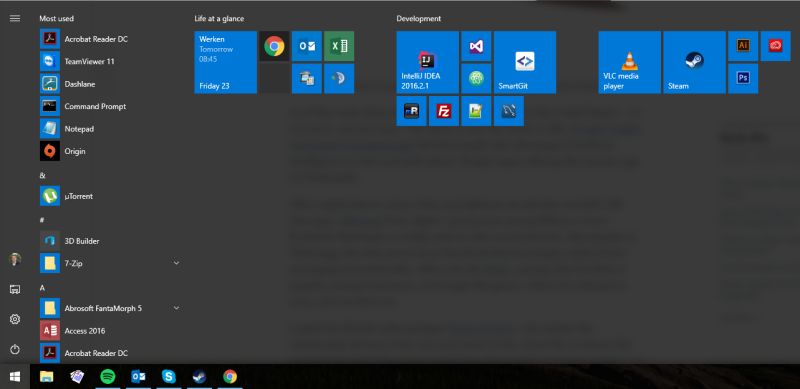The height and width of the screenshot is (389, 800).
Task: Expand the Abrosoft FantaMorph 5 folder chevron
Action: 177,308
